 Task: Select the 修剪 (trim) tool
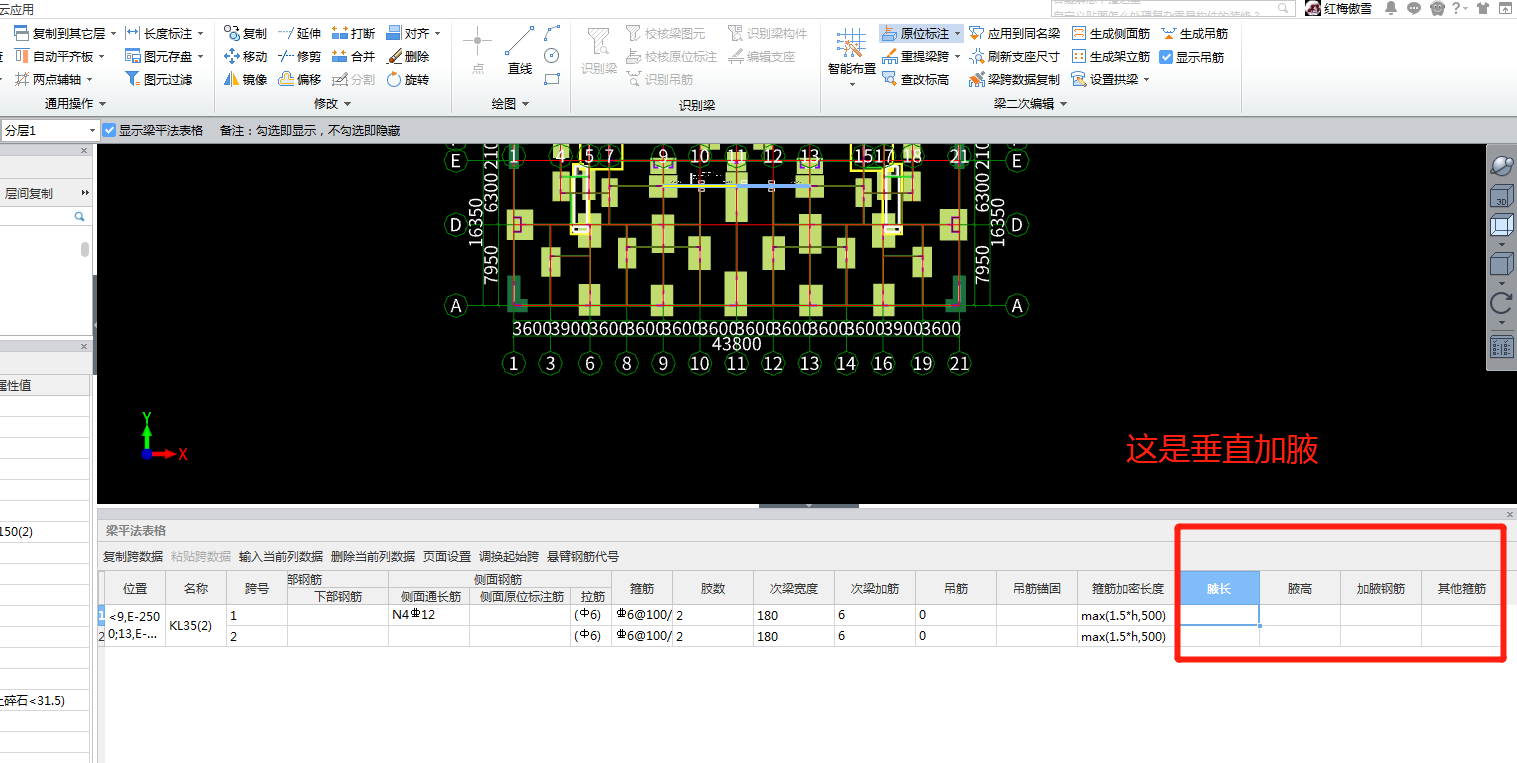[299, 56]
